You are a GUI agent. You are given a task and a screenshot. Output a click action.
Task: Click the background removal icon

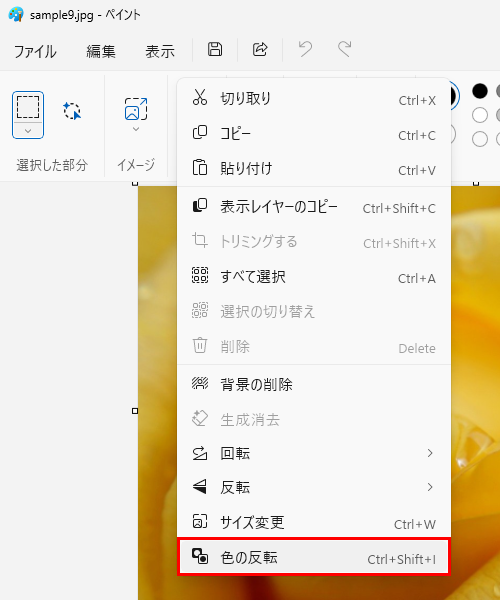[200, 383]
